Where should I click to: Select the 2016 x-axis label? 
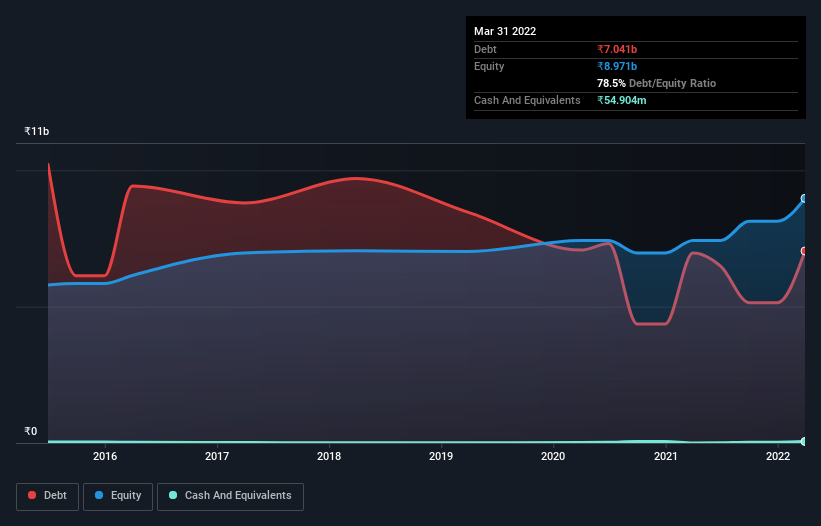tap(105, 456)
